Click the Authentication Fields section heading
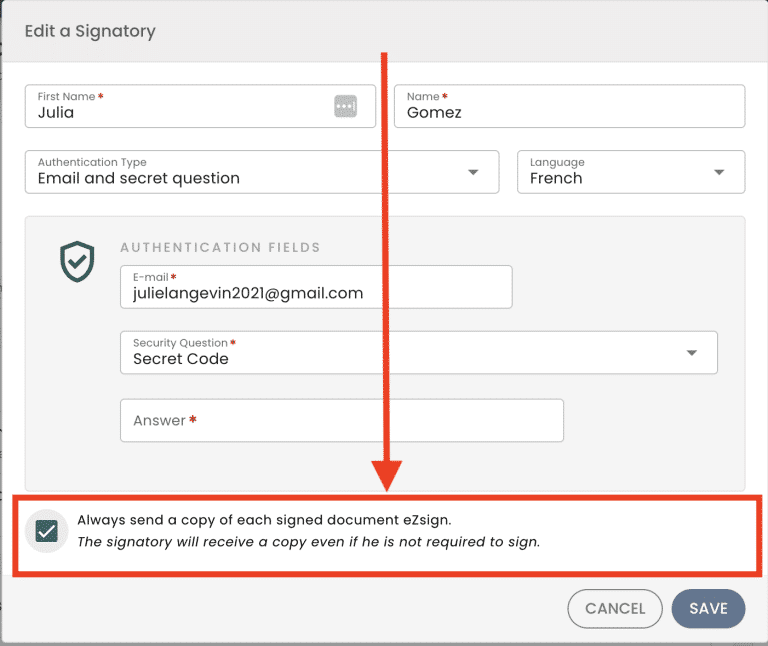 point(220,247)
